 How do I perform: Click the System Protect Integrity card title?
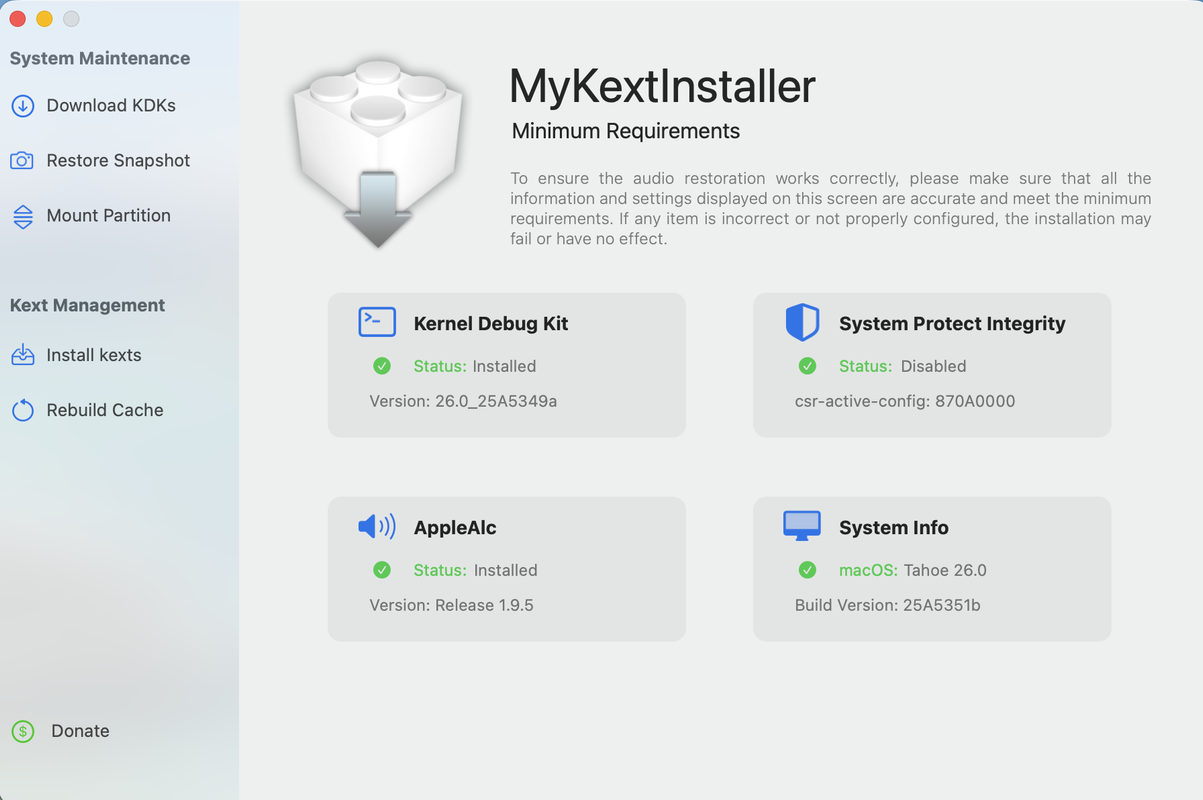click(952, 323)
